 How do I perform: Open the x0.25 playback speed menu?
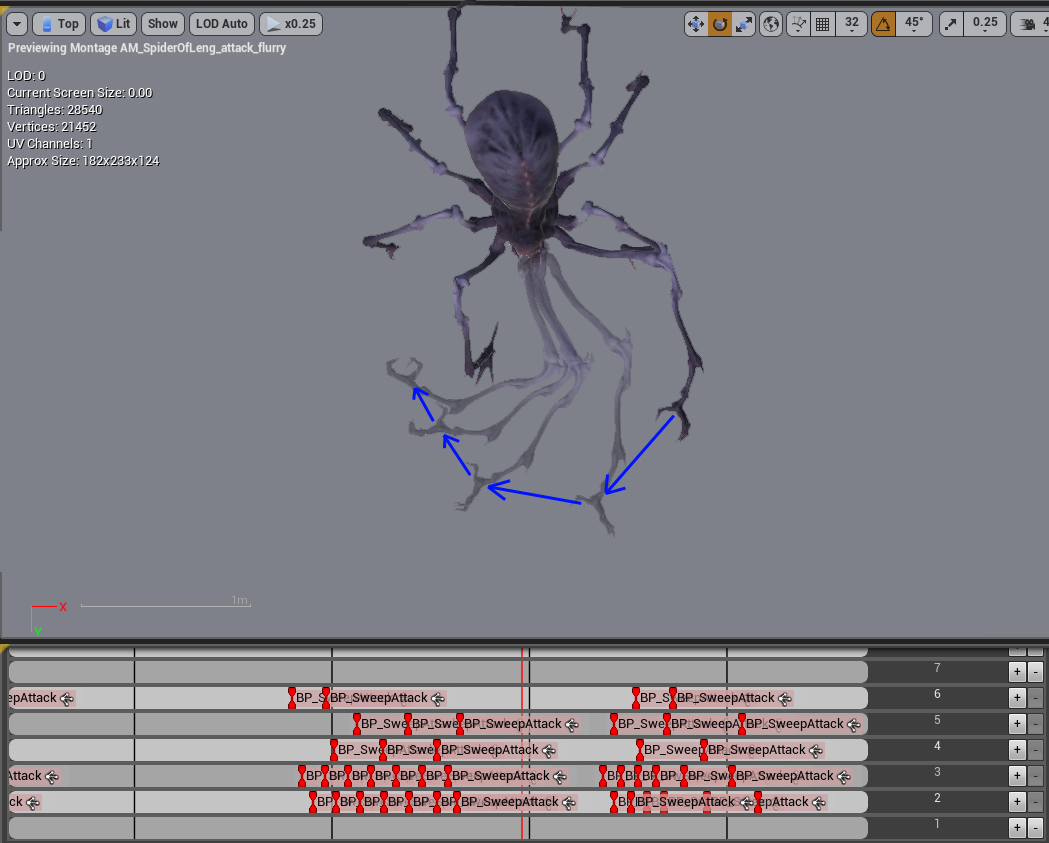click(x=290, y=24)
